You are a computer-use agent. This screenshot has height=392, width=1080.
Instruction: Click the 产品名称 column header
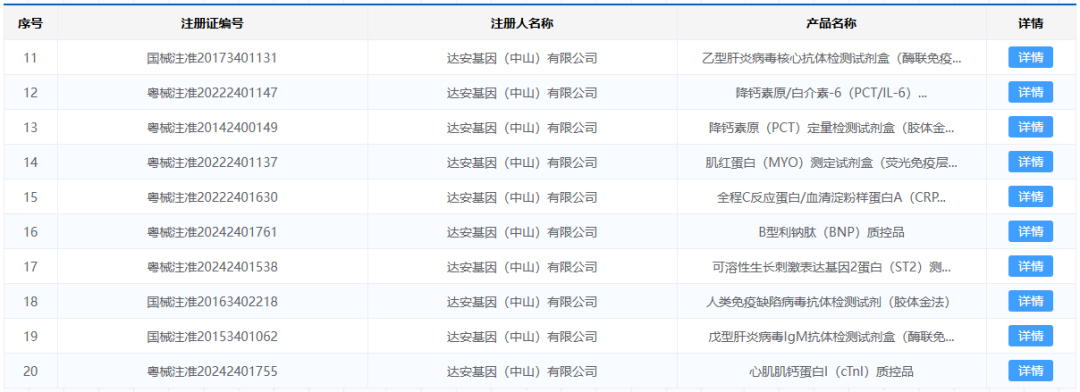point(831,23)
